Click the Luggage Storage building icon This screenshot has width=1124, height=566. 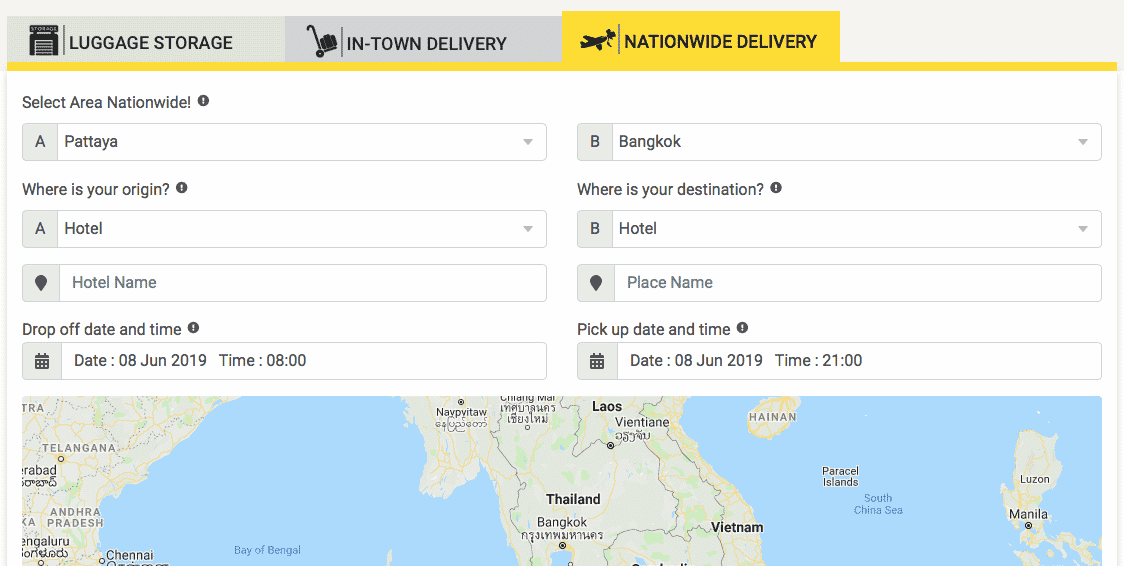[42, 40]
